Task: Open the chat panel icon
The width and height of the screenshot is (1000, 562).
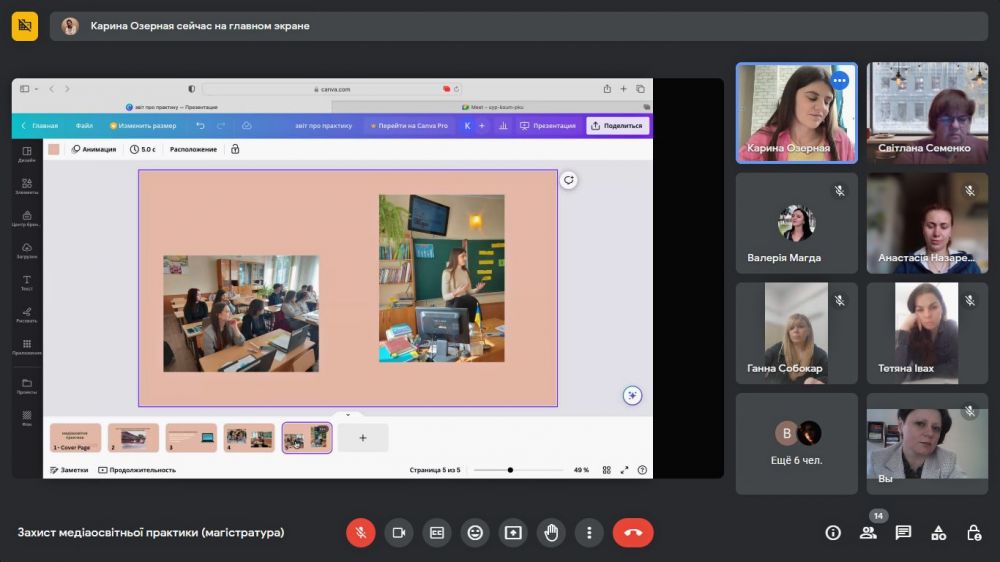Action: (x=903, y=533)
